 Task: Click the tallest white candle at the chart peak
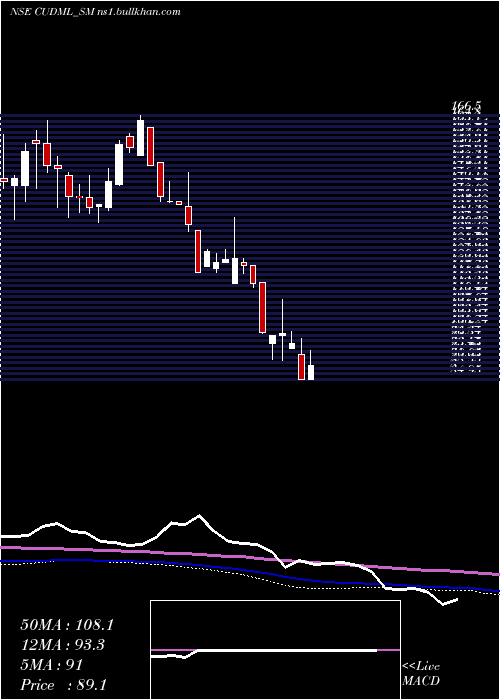coord(141,136)
